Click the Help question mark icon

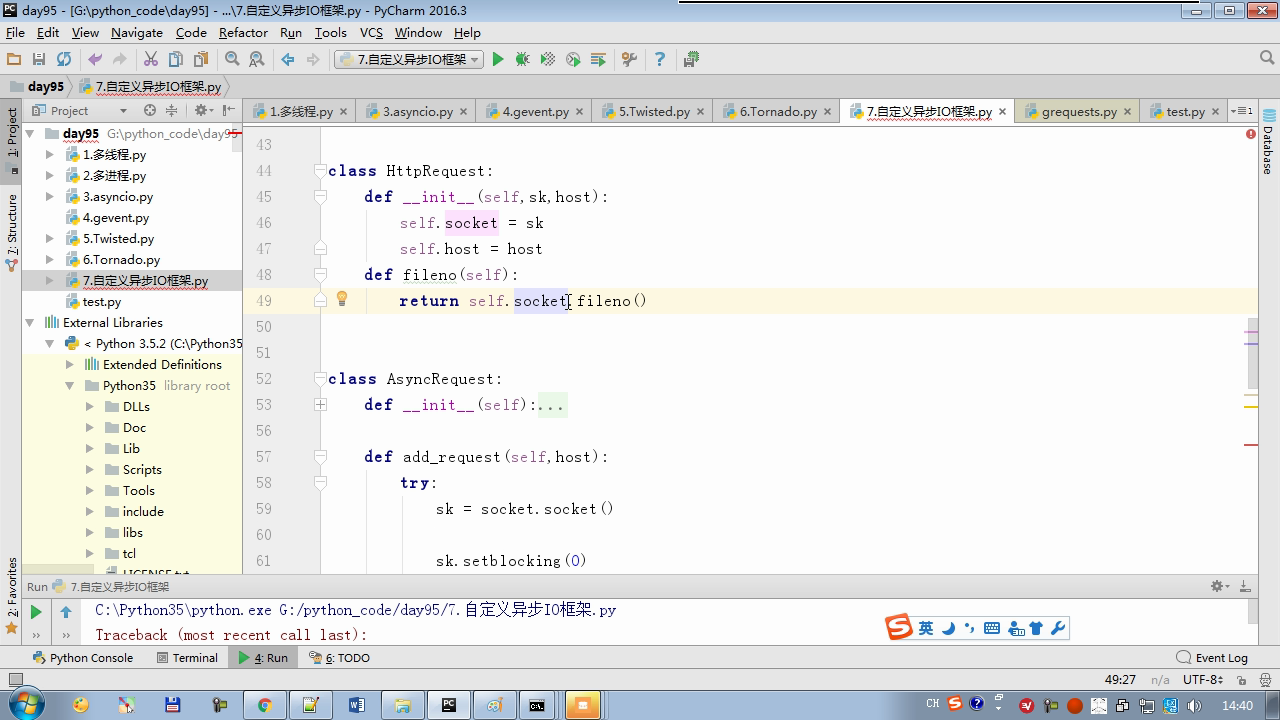click(x=659, y=60)
